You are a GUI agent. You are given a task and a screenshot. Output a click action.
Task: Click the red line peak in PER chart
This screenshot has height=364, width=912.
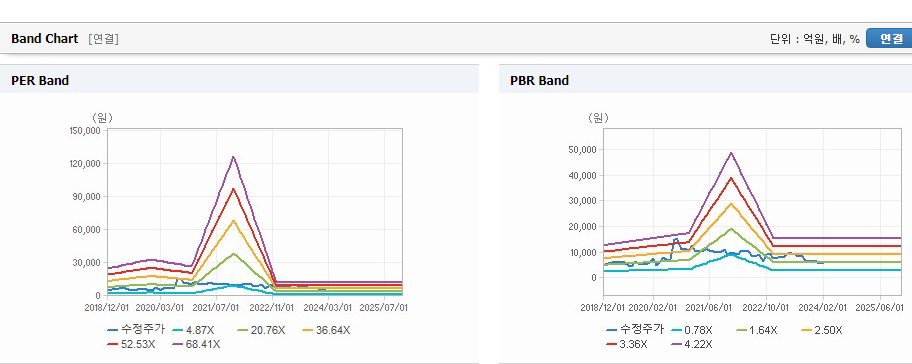pos(233,189)
